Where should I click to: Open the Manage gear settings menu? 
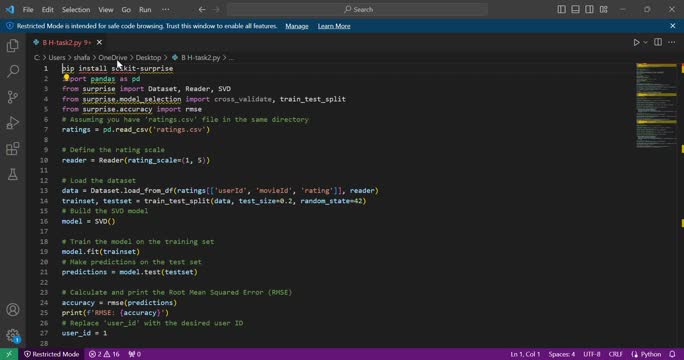pyautogui.click(x=13, y=336)
